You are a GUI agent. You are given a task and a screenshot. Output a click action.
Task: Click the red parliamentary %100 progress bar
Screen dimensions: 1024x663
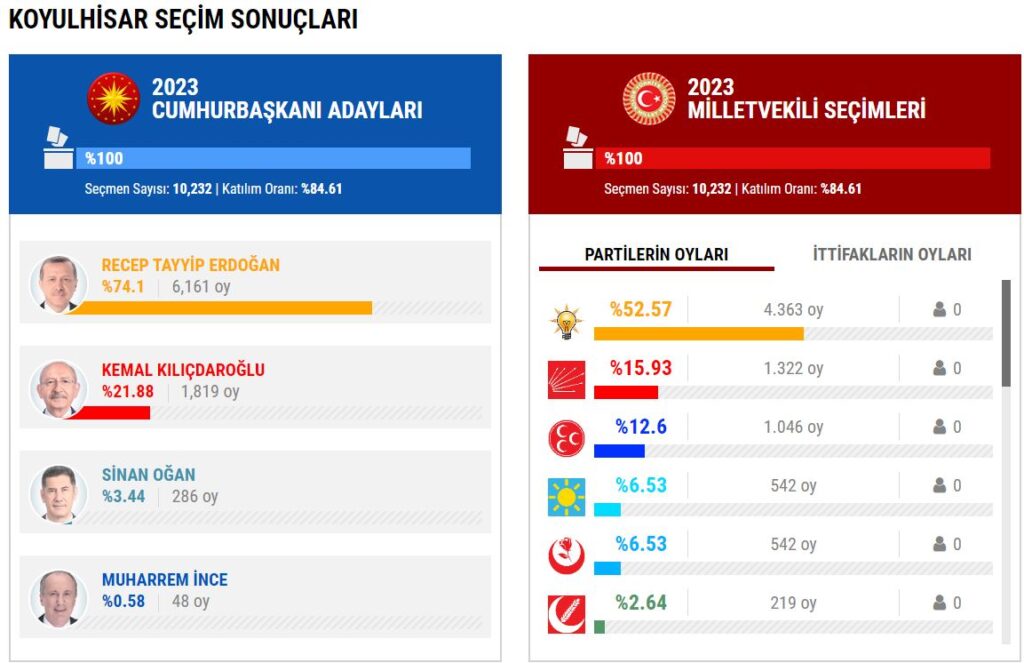(x=793, y=158)
